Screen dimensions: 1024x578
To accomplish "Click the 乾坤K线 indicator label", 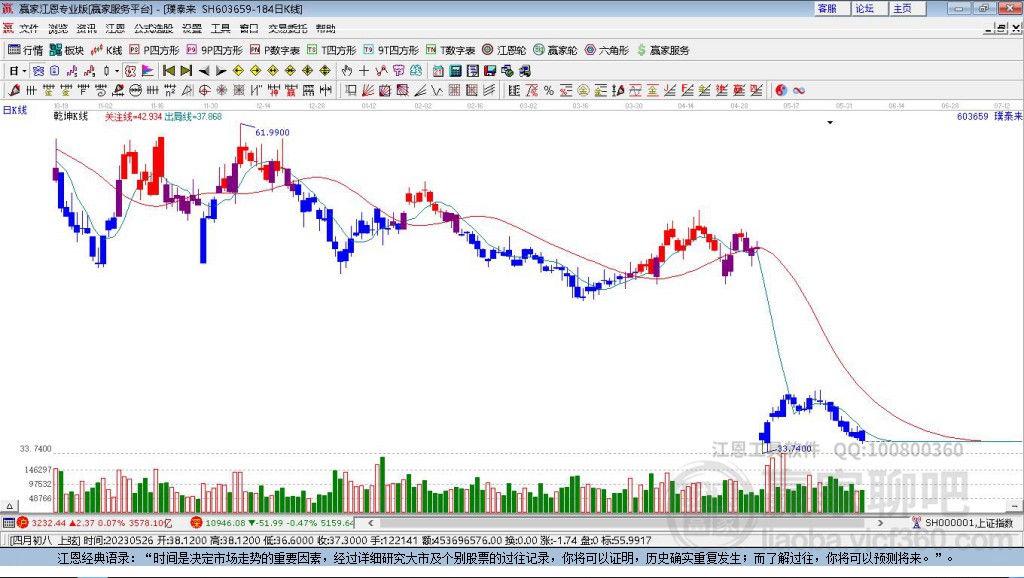I will point(71,116).
